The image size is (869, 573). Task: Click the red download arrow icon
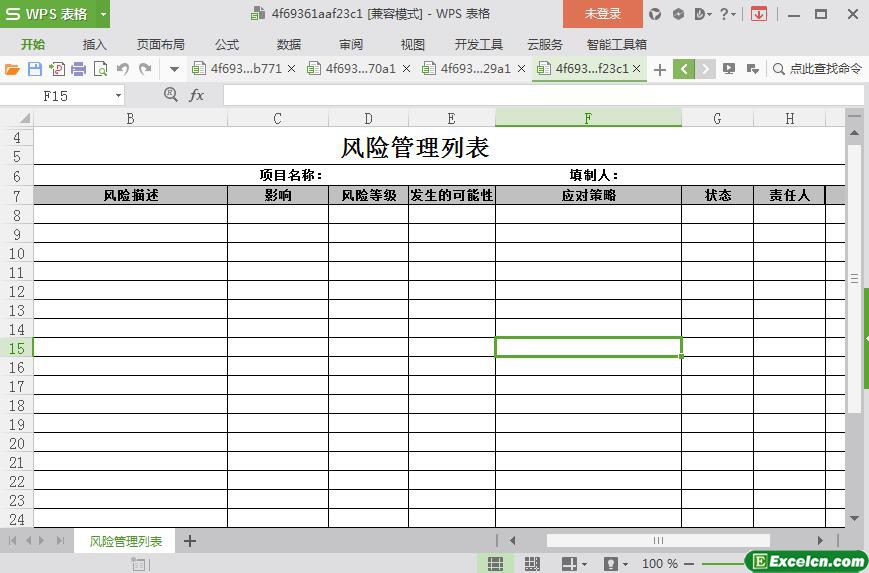(759, 14)
